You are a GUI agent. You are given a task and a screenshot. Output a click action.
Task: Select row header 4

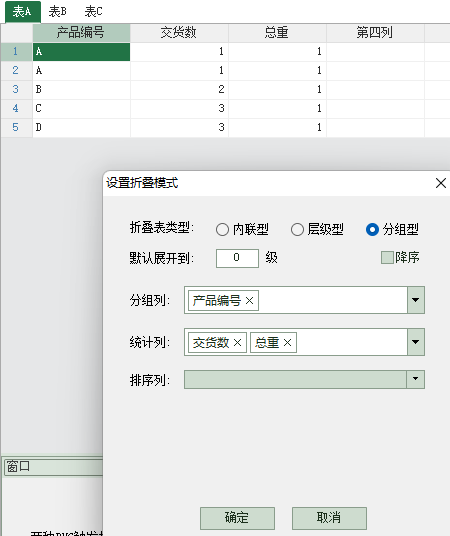(16, 109)
